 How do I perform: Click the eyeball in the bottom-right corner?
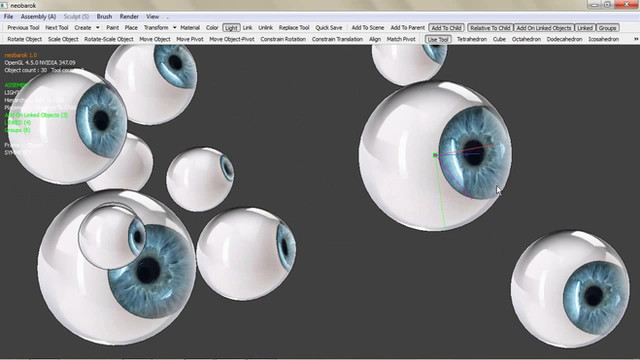(570, 289)
